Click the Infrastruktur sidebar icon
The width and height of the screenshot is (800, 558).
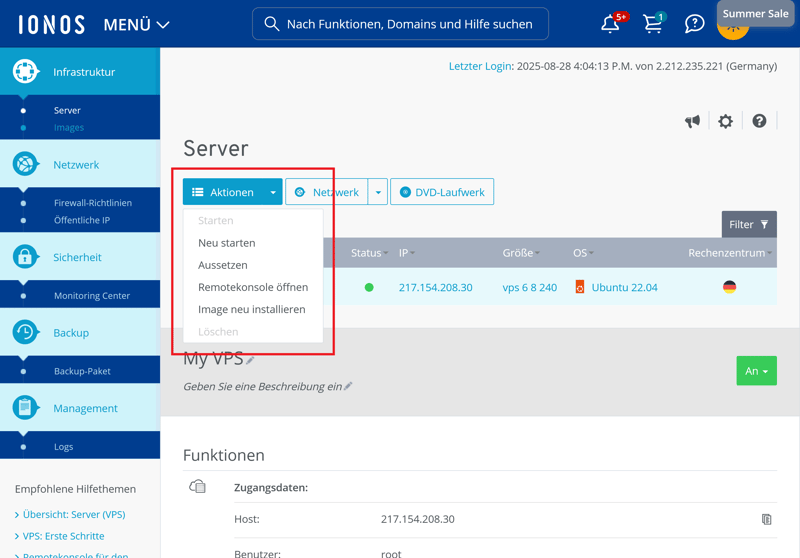[x=25, y=72]
